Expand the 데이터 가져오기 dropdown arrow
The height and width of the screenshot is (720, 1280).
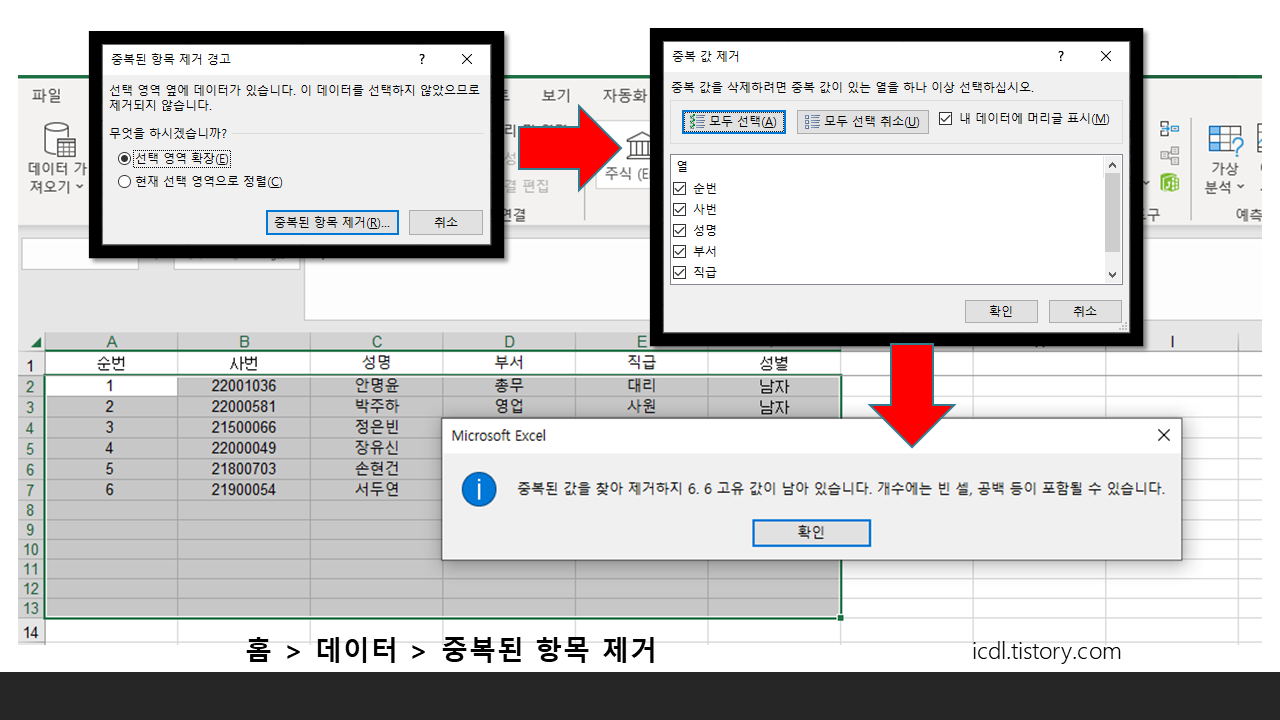point(78,185)
